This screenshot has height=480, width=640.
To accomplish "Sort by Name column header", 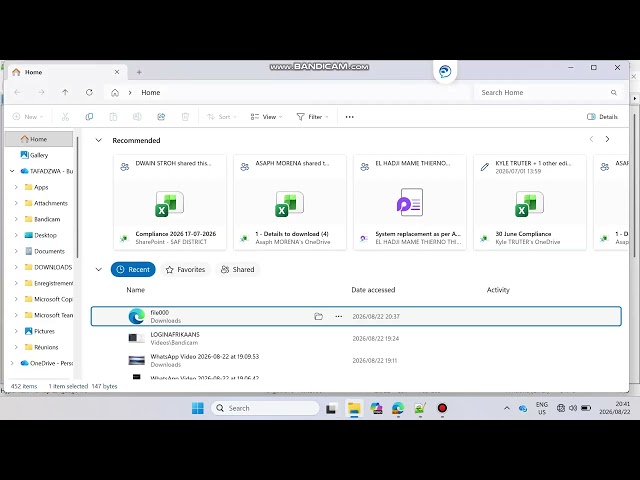I will coord(136,290).
